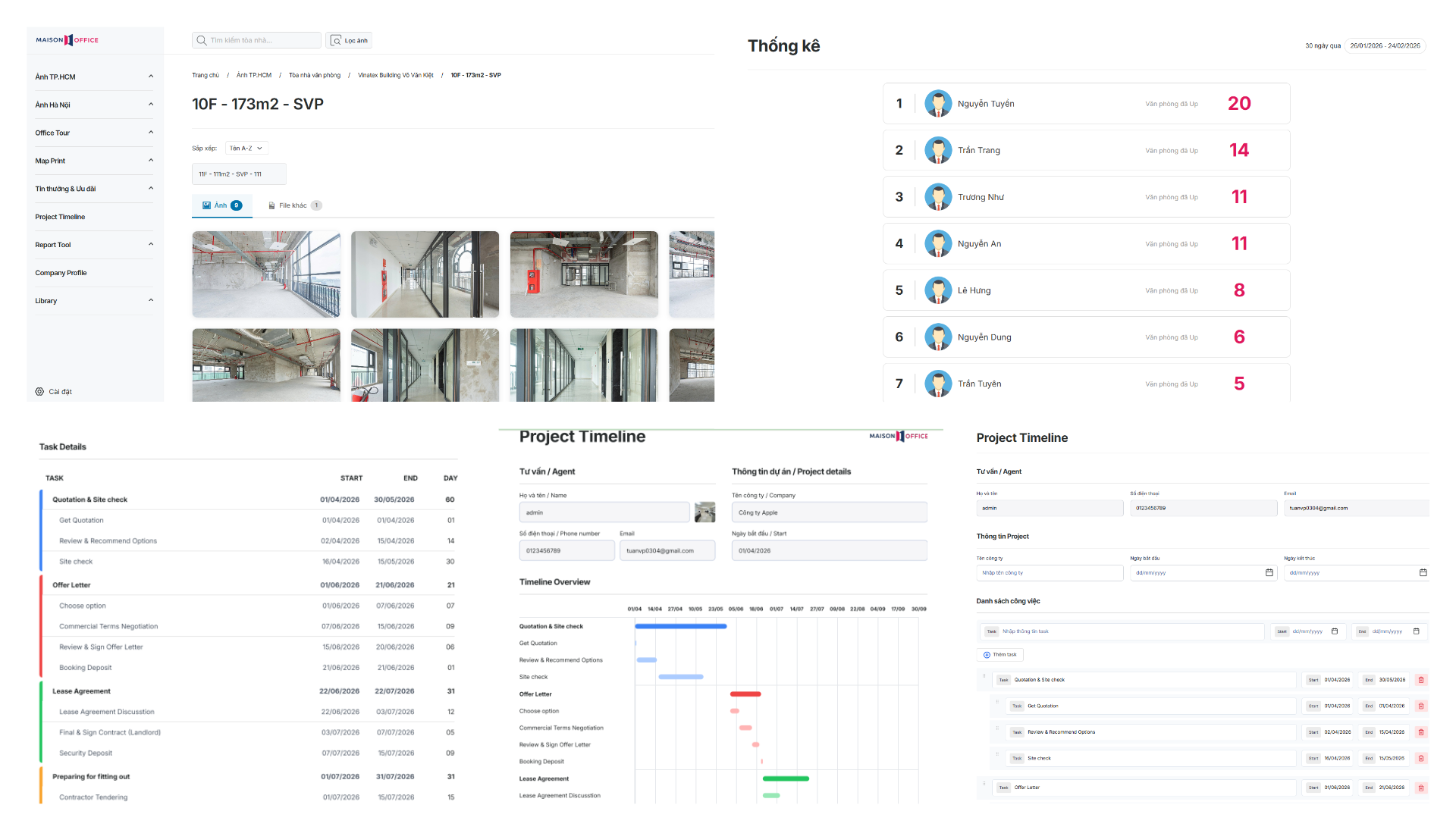Open the Tên A-Z sort dropdown
1456x830 pixels.
coord(247,149)
